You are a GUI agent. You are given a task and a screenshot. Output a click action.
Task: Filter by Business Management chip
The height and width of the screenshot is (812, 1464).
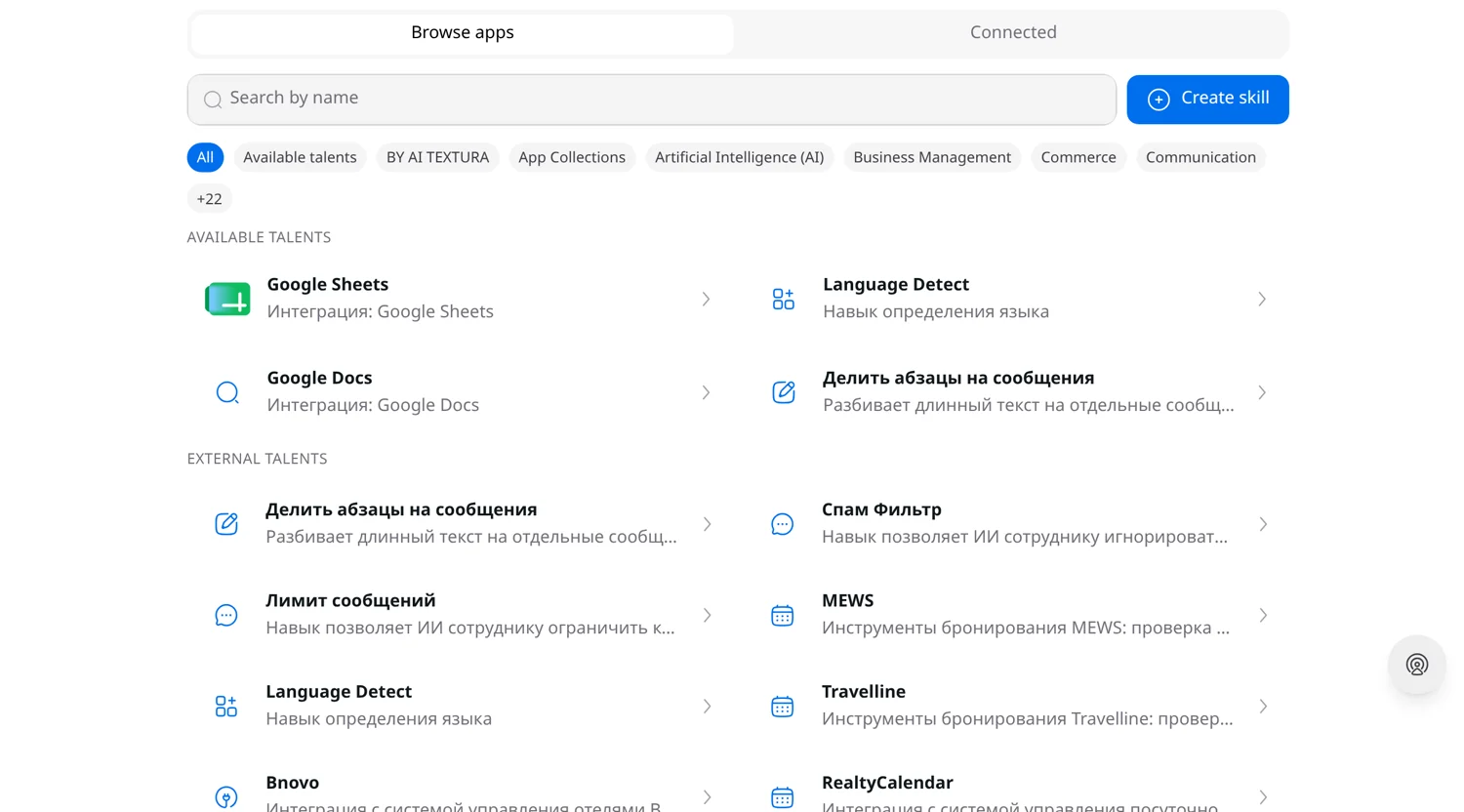[932, 157]
